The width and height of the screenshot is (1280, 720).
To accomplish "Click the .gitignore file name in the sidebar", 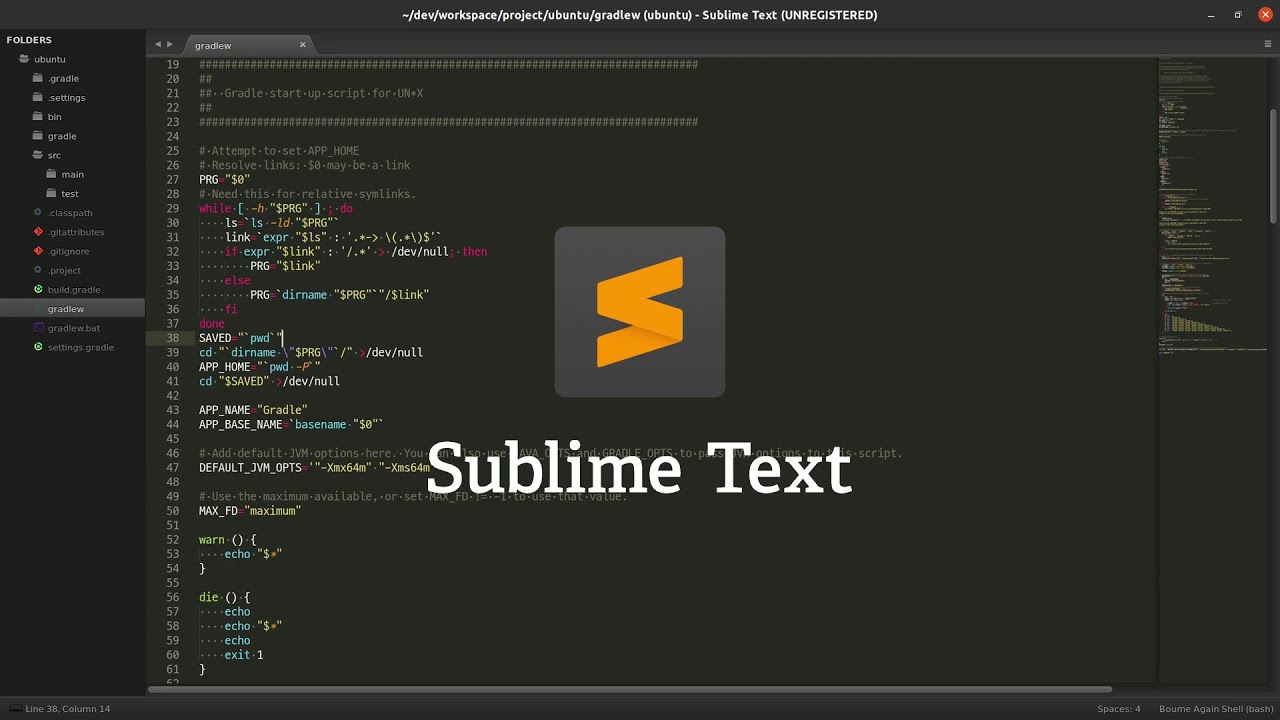I will coord(69,251).
